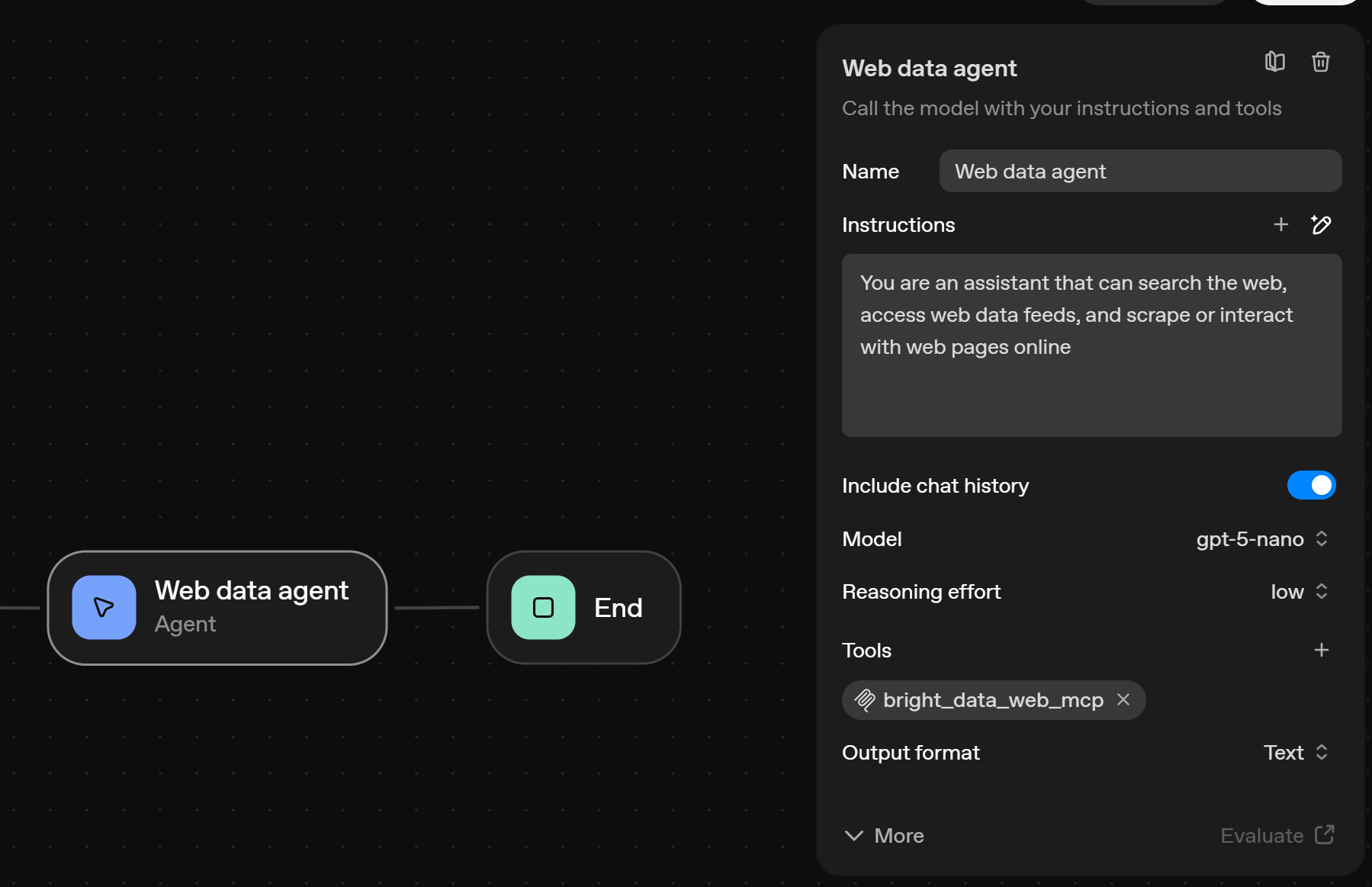Open the AI edit pencil for Instructions
The width and height of the screenshot is (1372, 887).
1322,224
